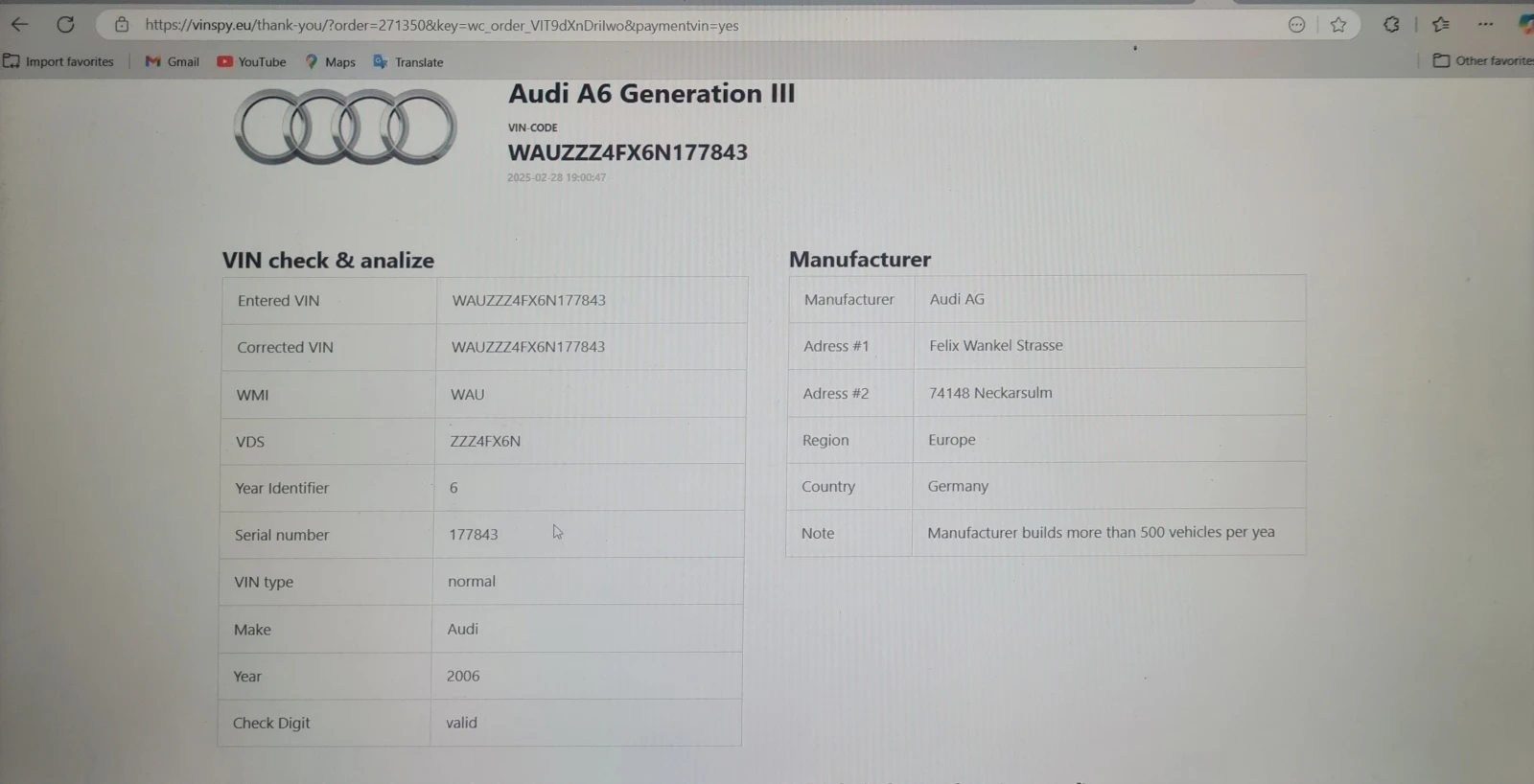Screen dimensions: 1534x784
Task: Open the browser extensions puzzle icon
Action: [1391, 25]
